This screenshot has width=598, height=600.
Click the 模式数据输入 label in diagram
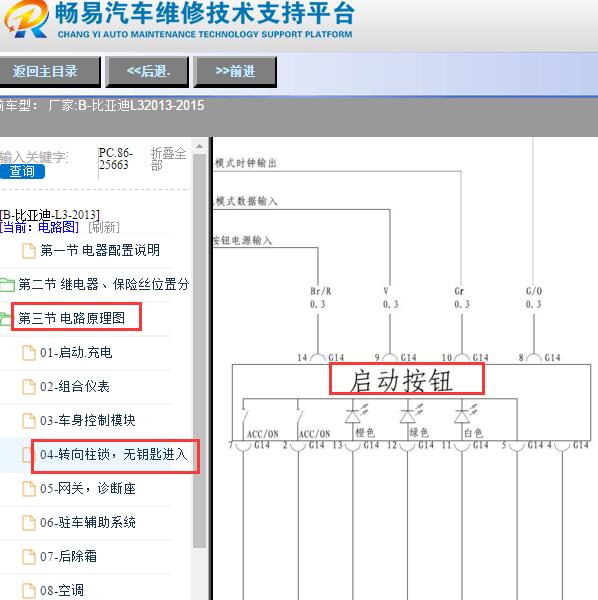246,201
